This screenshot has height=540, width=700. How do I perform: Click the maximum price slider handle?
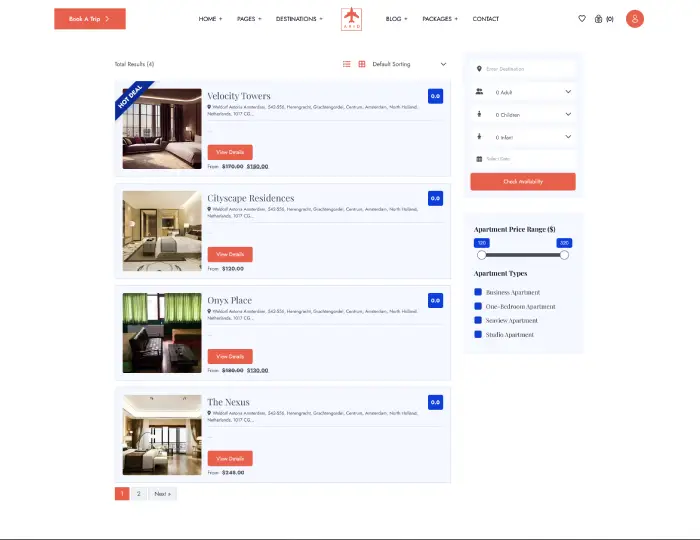(x=564, y=255)
